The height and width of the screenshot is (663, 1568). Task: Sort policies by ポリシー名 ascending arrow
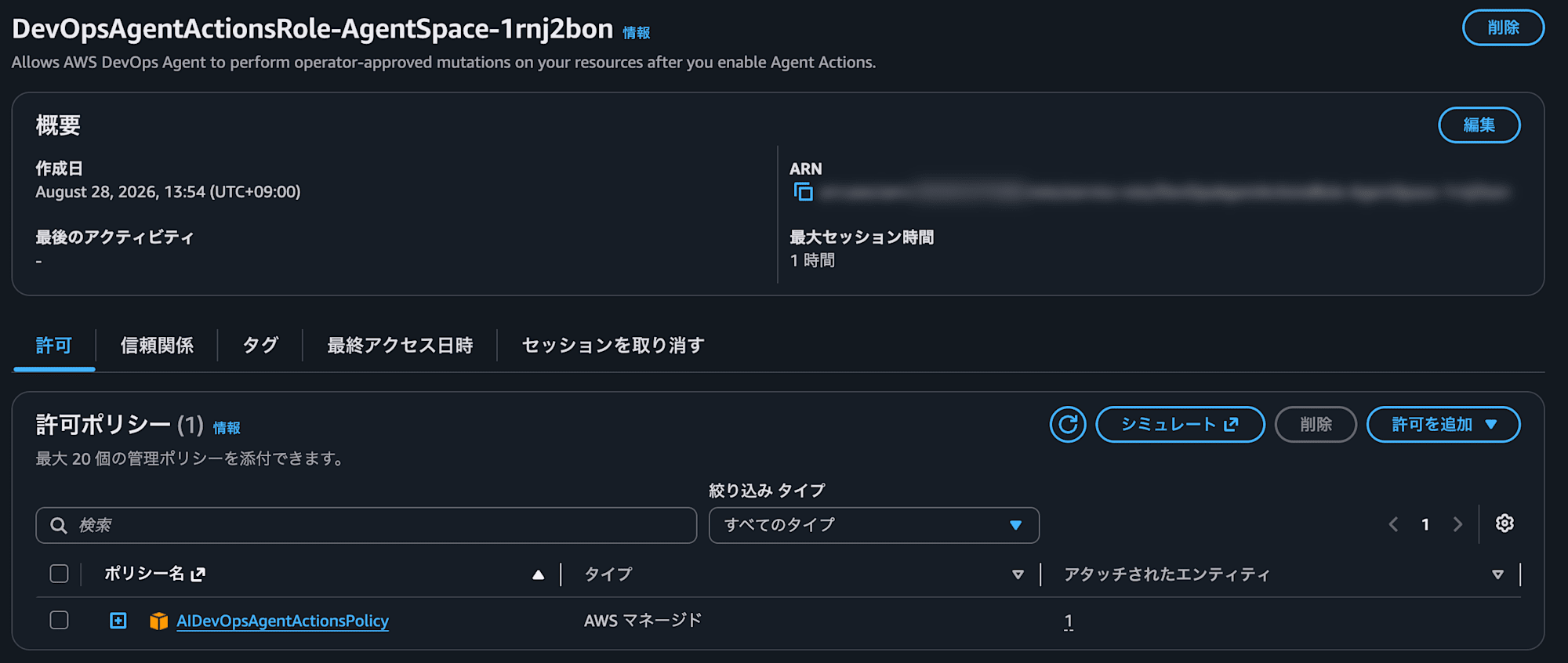pyautogui.click(x=538, y=574)
